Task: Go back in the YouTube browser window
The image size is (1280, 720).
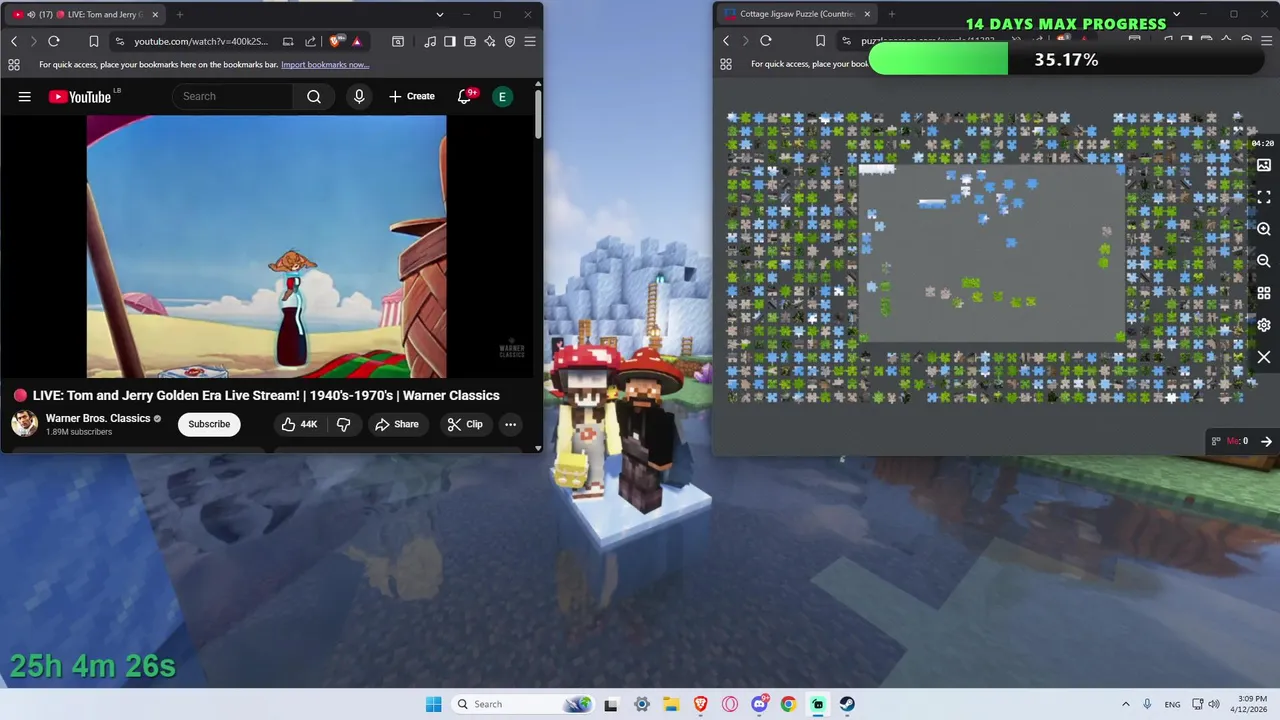Action: coord(14,41)
